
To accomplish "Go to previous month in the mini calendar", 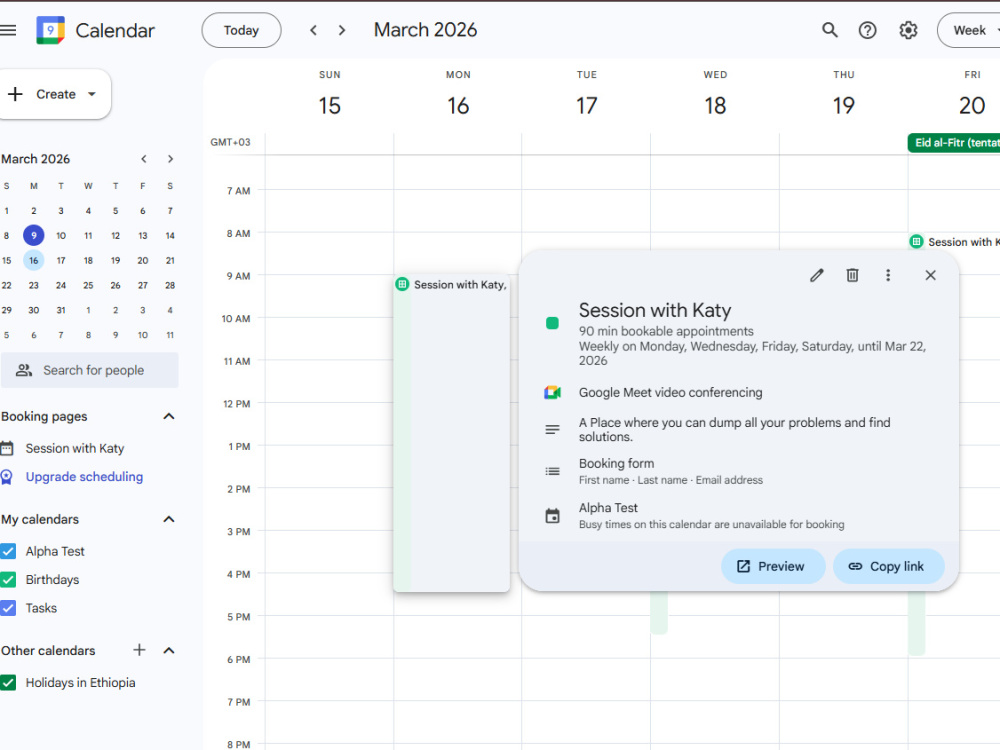I will tap(144, 159).
